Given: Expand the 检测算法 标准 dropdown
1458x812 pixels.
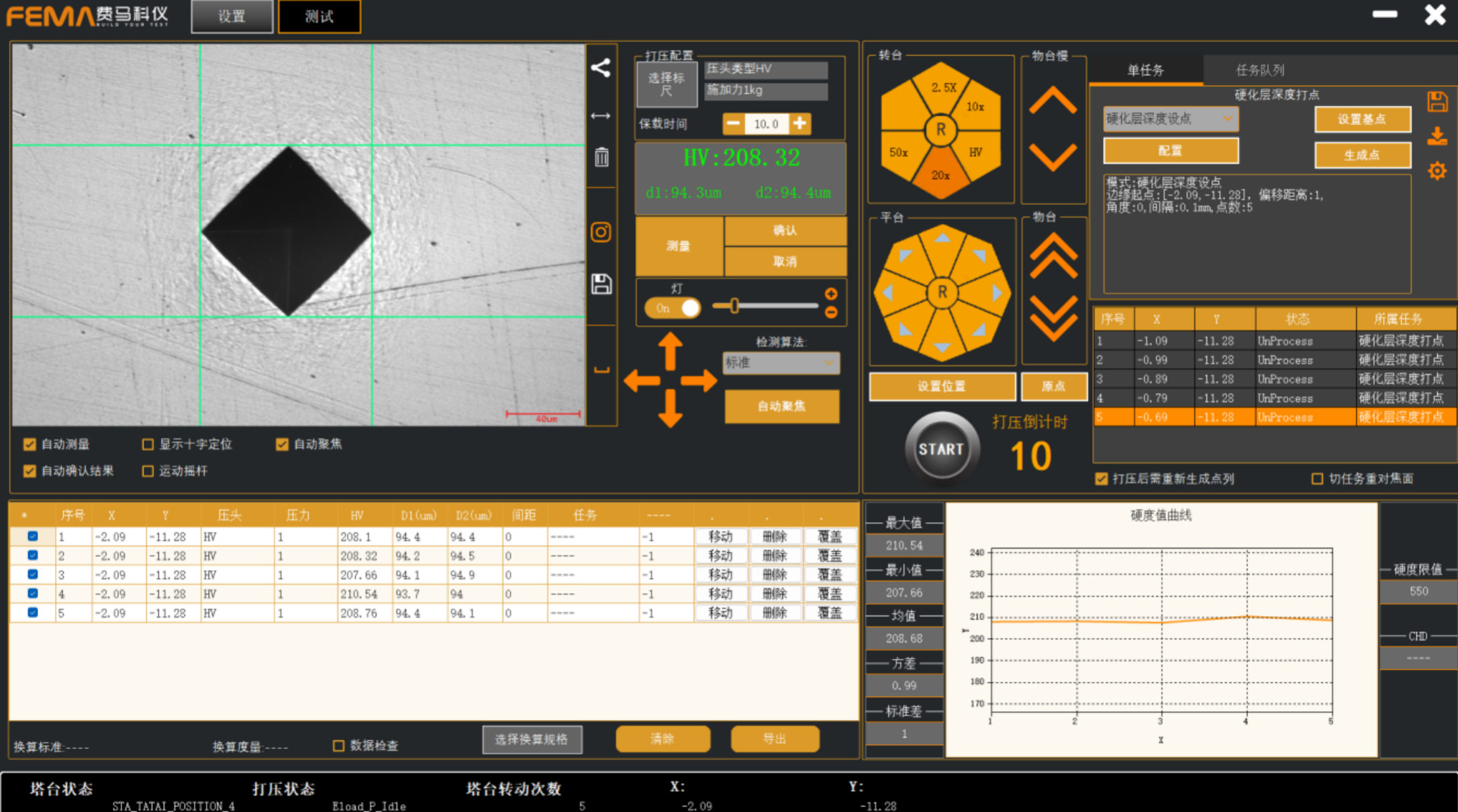Looking at the screenshot, I should [781, 363].
